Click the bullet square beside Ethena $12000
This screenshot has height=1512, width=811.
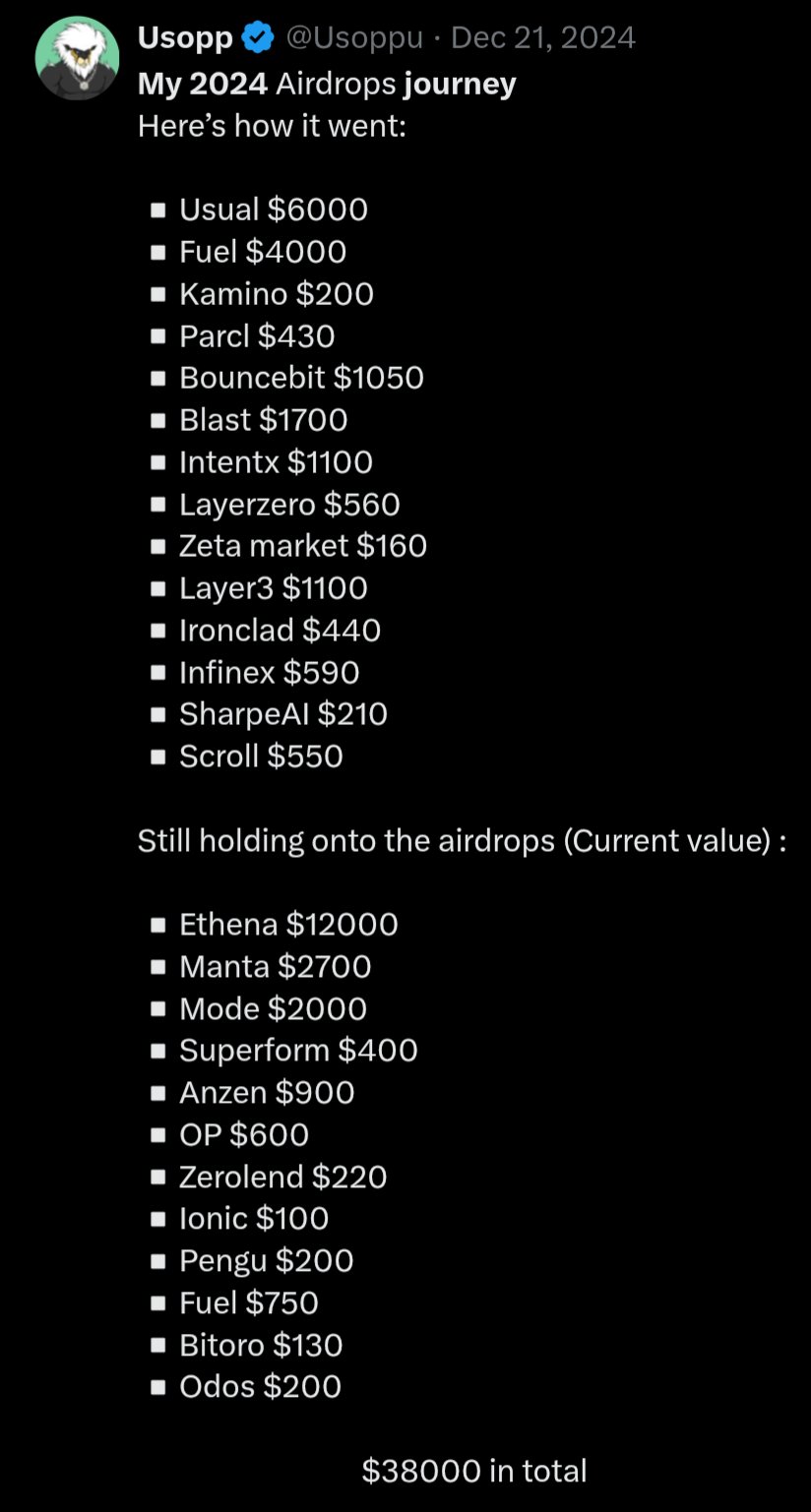(x=158, y=925)
